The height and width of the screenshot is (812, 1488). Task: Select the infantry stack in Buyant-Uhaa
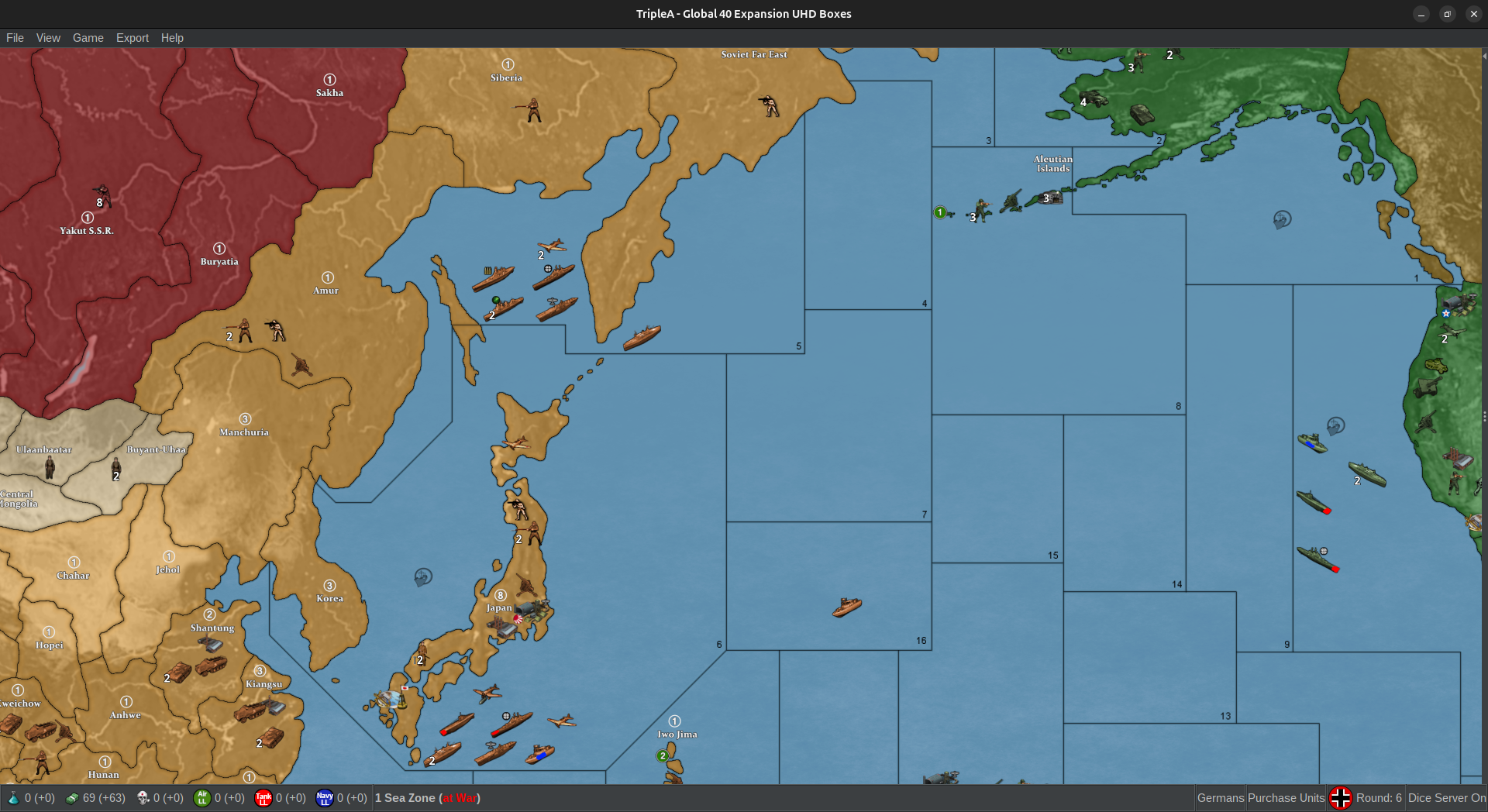tap(116, 469)
